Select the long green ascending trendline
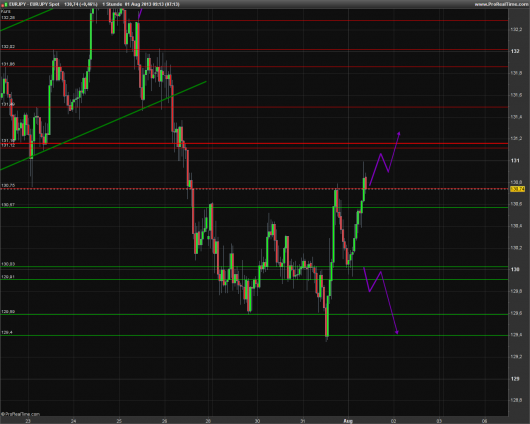The height and width of the screenshot is (424, 530). [x=103, y=125]
